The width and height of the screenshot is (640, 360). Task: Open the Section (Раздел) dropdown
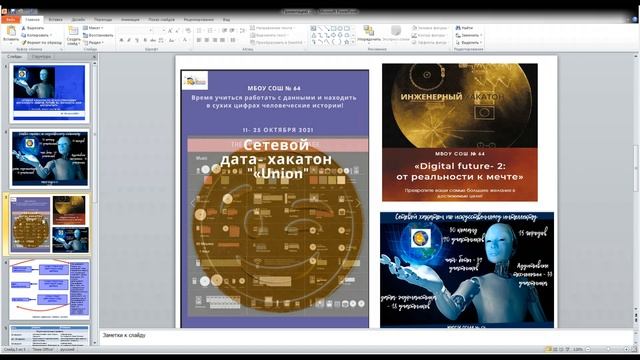pos(93,42)
